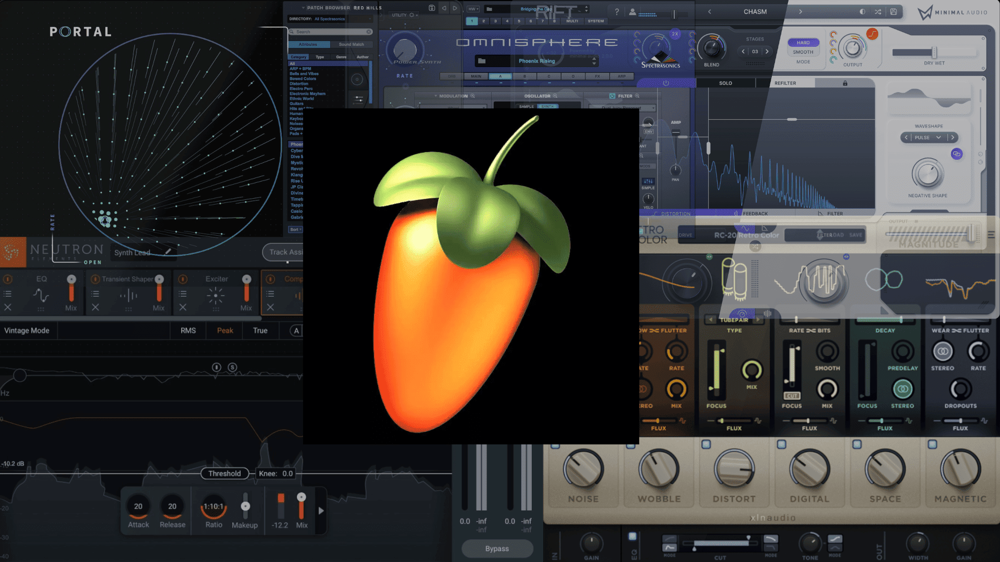The height and width of the screenshot is (562, 1000).
Task: Click the link icon below Waveshape selector
Action: (x=956, y=154)
